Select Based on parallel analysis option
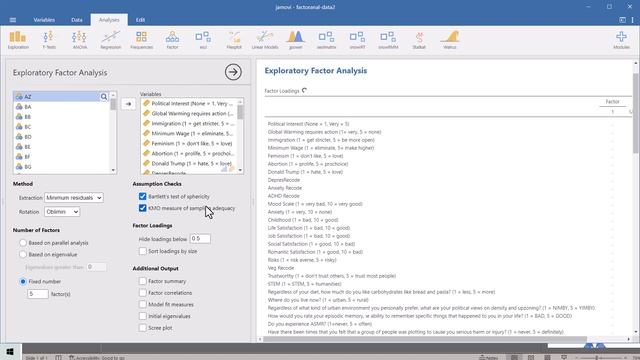 tap(23, 243)
